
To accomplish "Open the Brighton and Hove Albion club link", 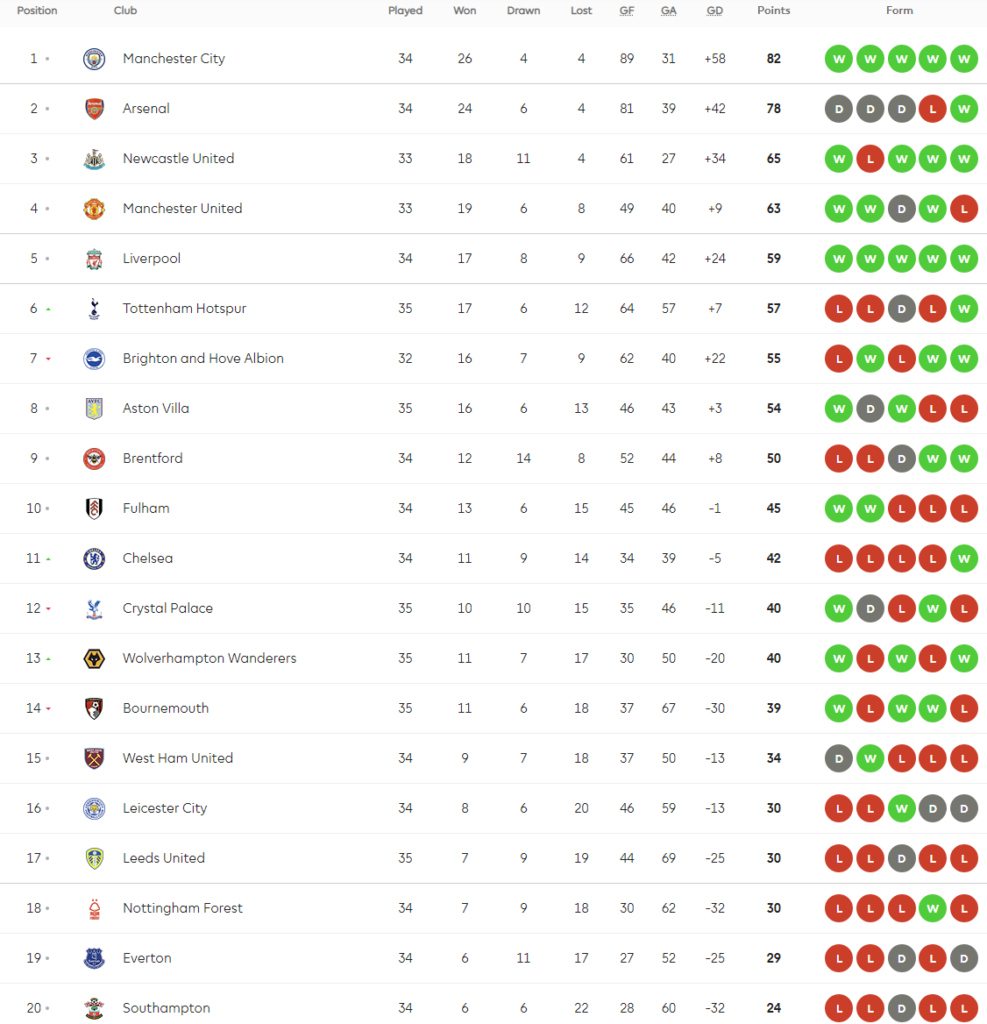I will point(203,359).
